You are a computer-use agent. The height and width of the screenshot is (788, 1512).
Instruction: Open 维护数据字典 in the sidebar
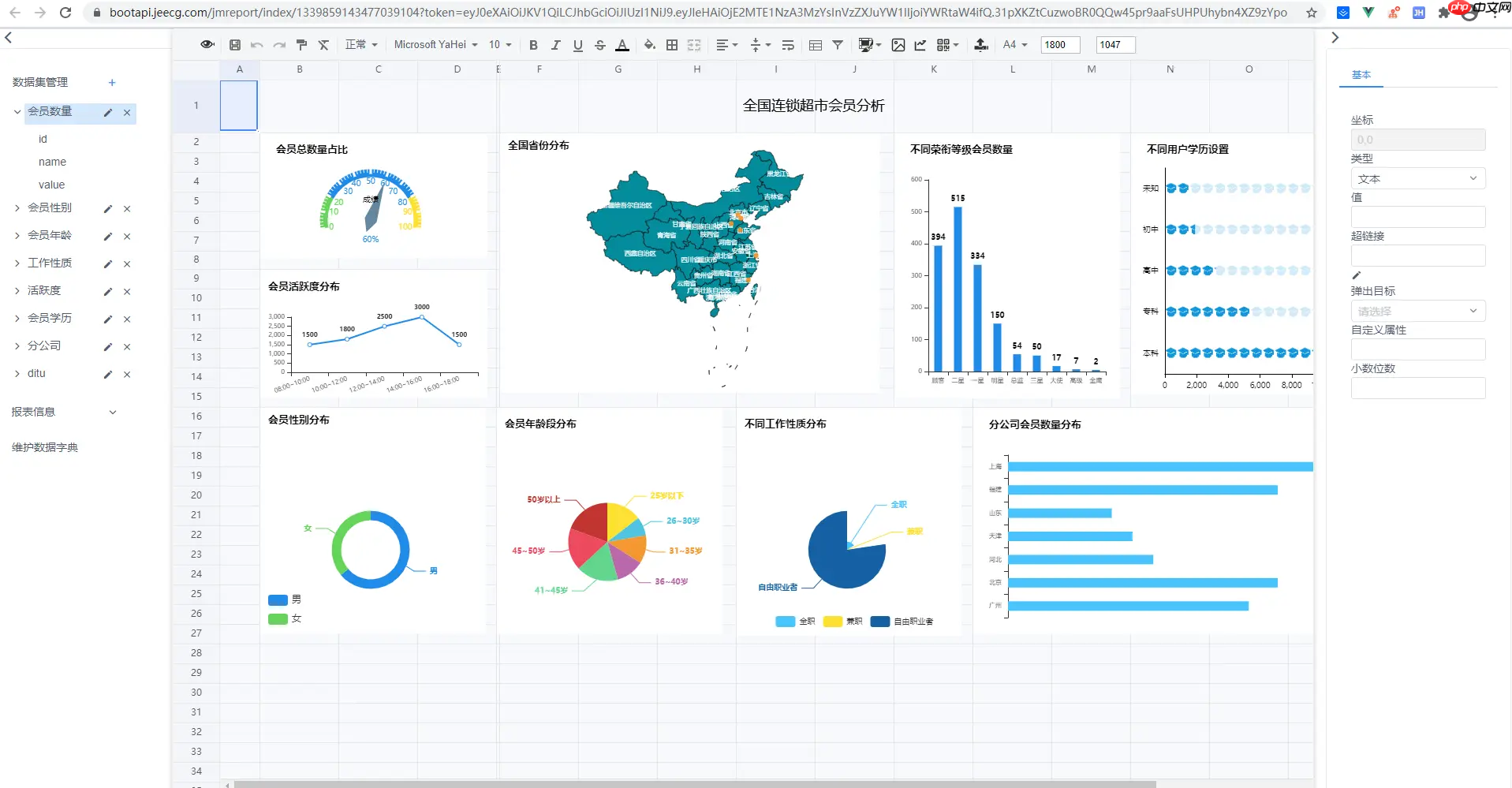[44, 446]
